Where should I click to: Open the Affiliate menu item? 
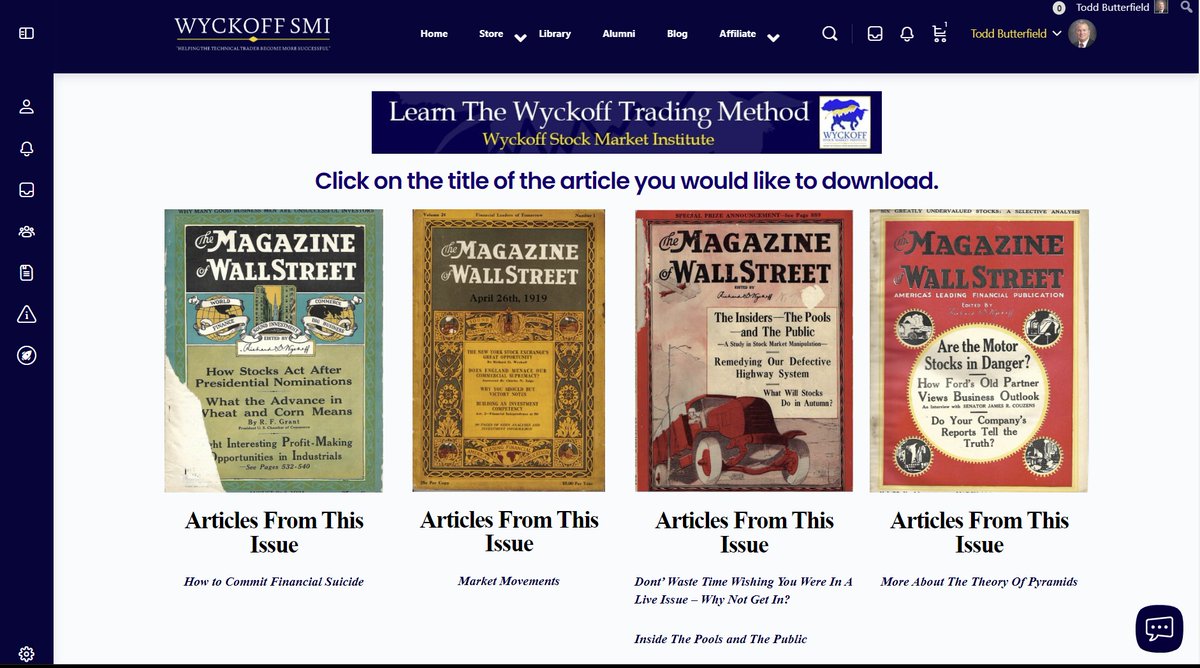pos(738,33)
